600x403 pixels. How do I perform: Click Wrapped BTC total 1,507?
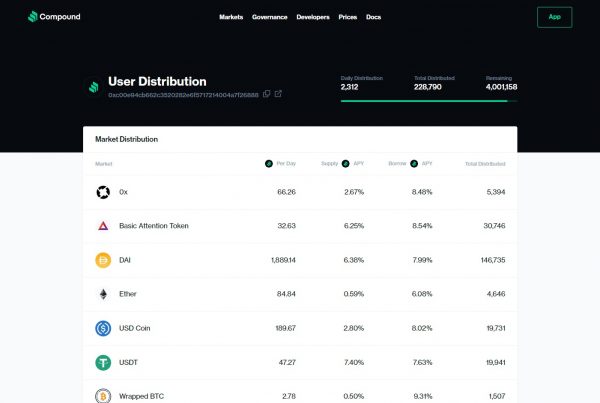click(x=497, y=396)
